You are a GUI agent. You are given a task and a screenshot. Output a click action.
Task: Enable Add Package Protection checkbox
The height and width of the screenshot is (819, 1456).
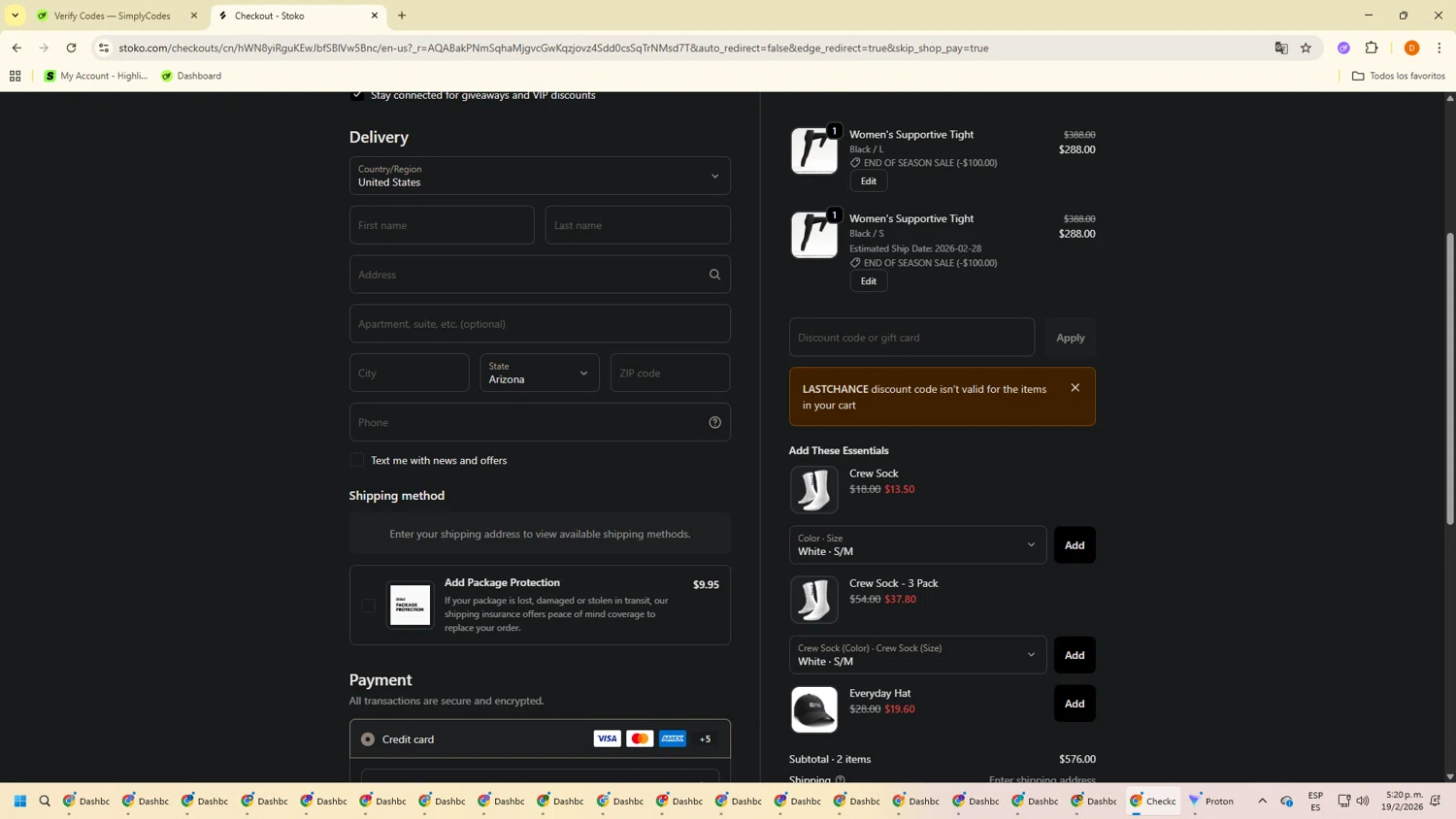point(368,606)
